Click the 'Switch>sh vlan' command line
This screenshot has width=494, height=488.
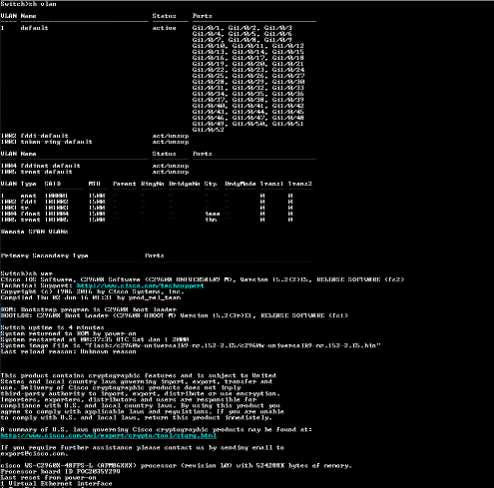point(28,4)
